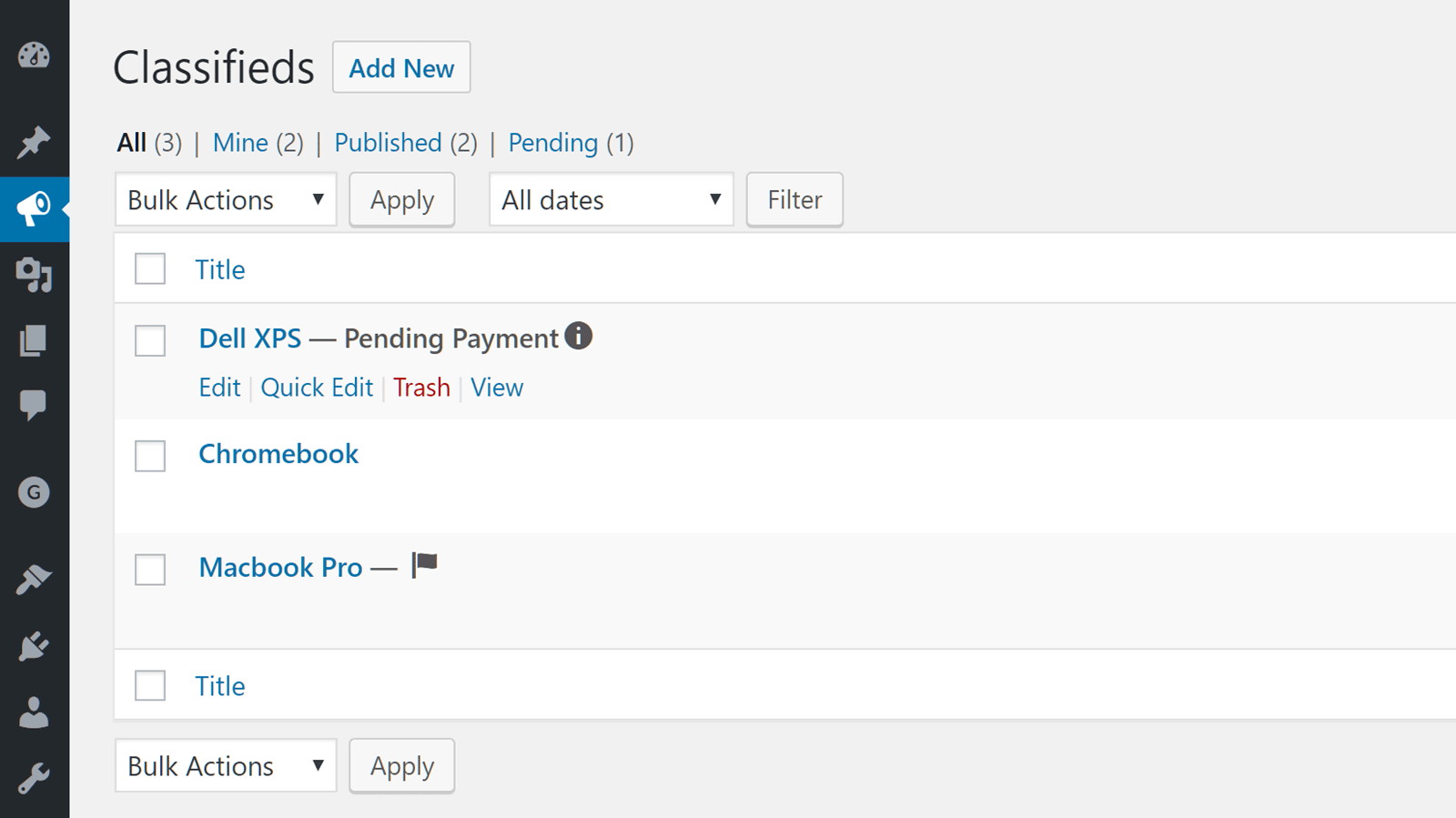Open Users person icon in sidebar
This screenshot has width=1456, height=818.
tap(34, 712)
